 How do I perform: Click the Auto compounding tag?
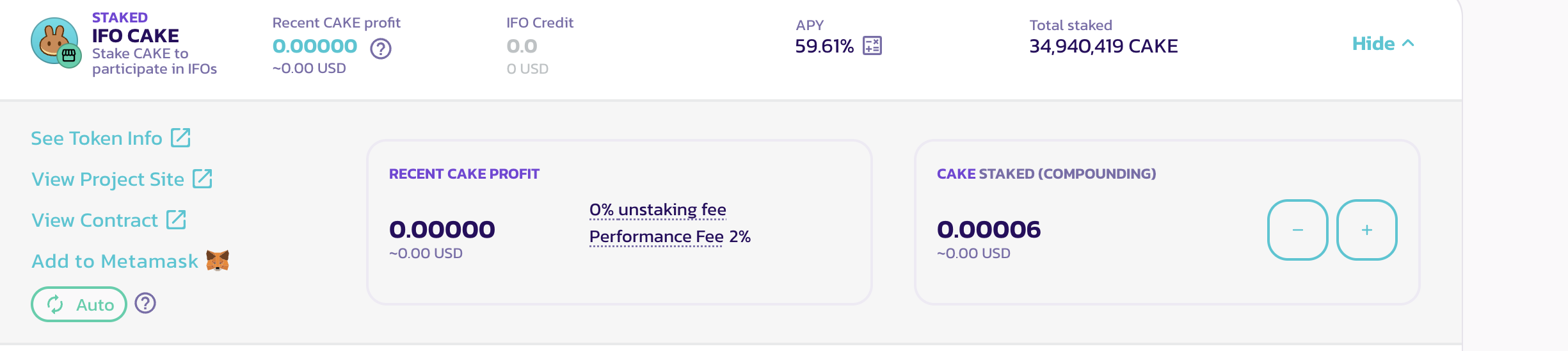[79, 304]
